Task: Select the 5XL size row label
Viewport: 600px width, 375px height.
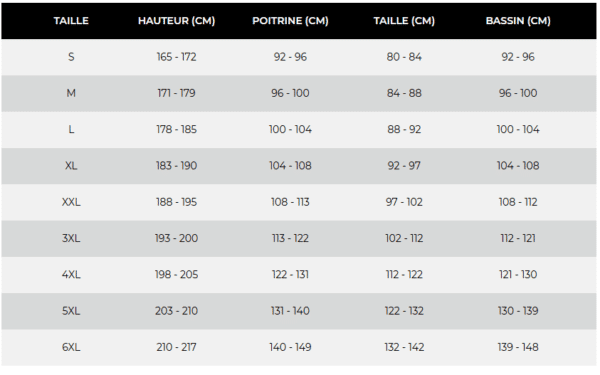Action: 71,311
